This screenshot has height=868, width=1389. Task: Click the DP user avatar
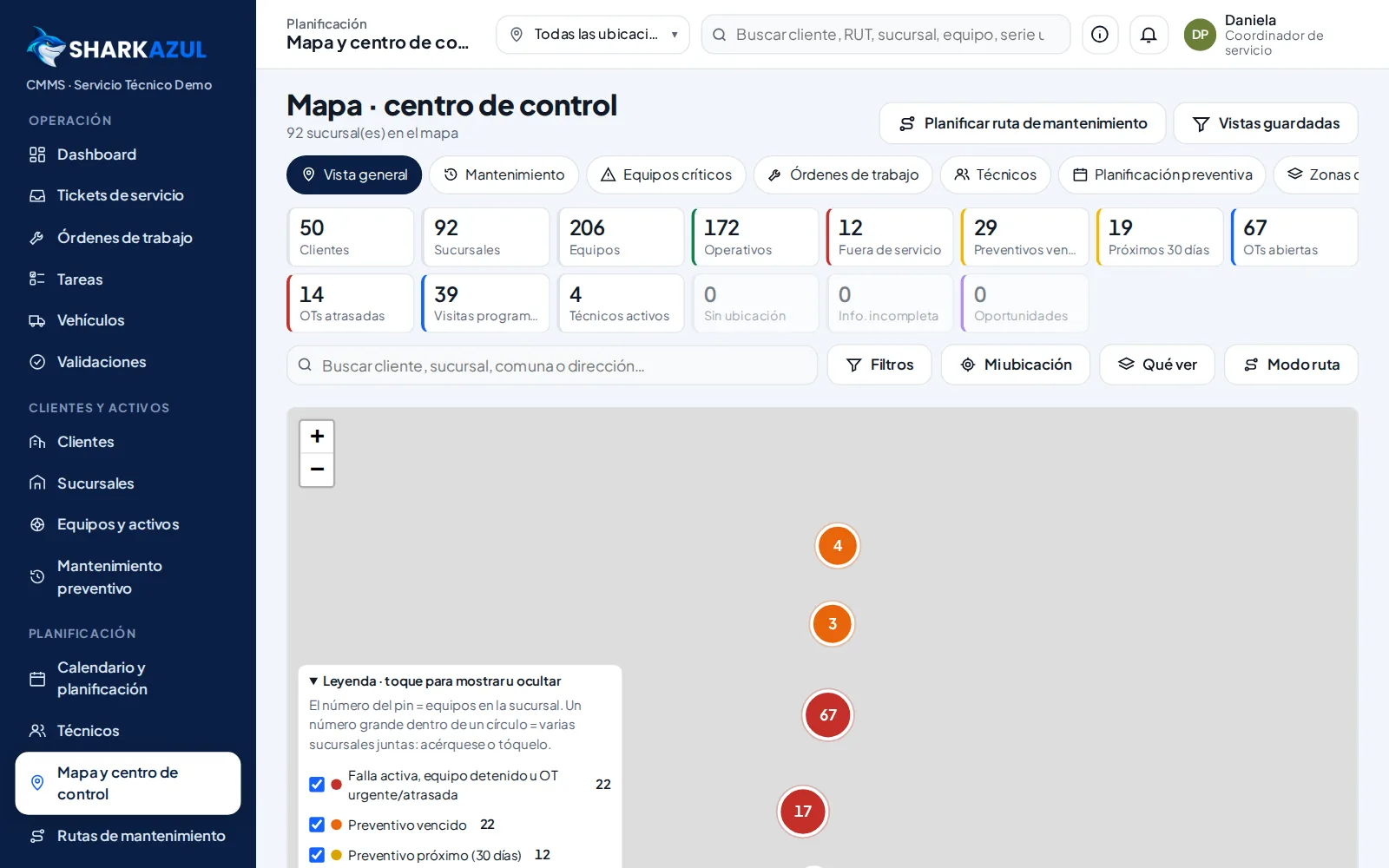1200,35
